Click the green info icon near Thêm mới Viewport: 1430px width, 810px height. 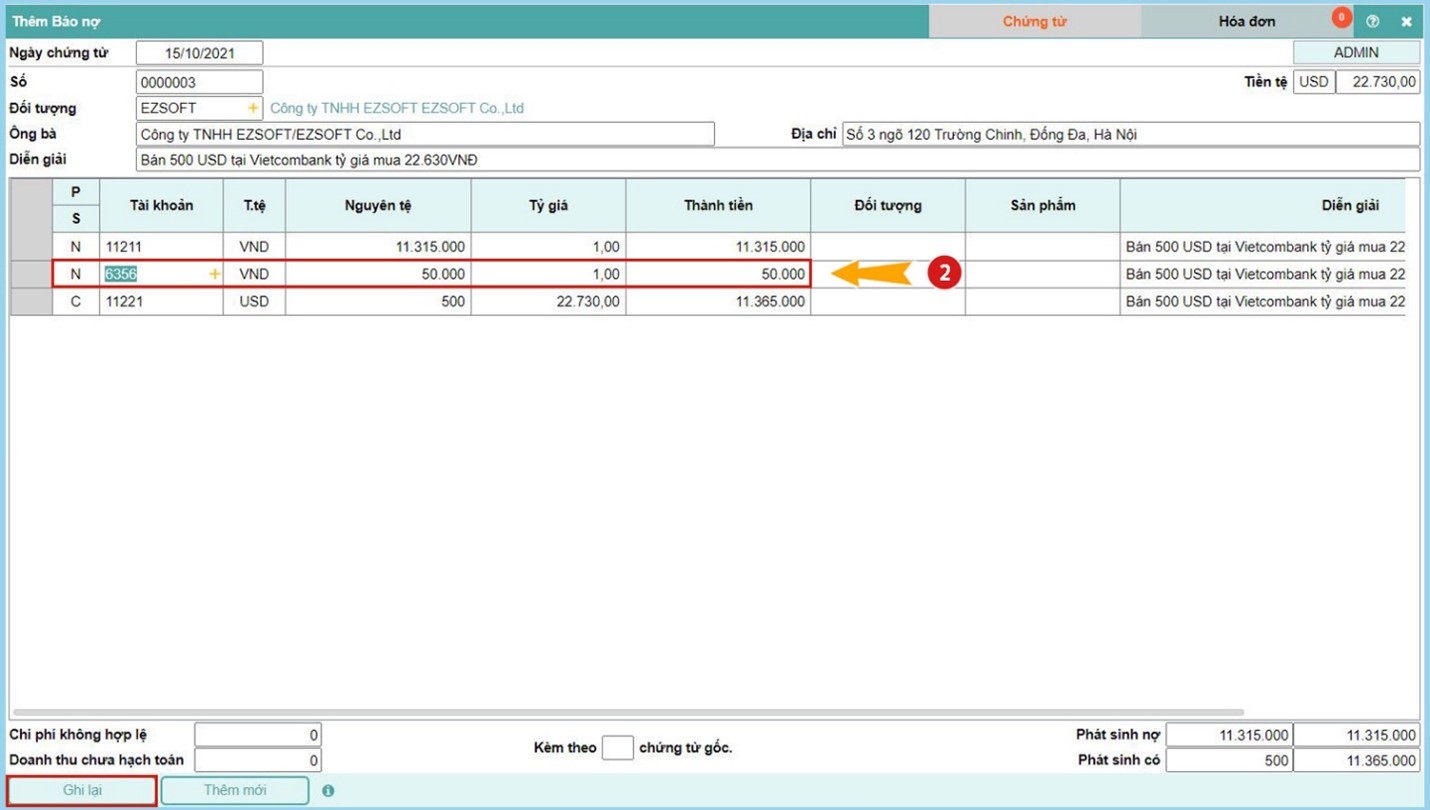(328, 791)
